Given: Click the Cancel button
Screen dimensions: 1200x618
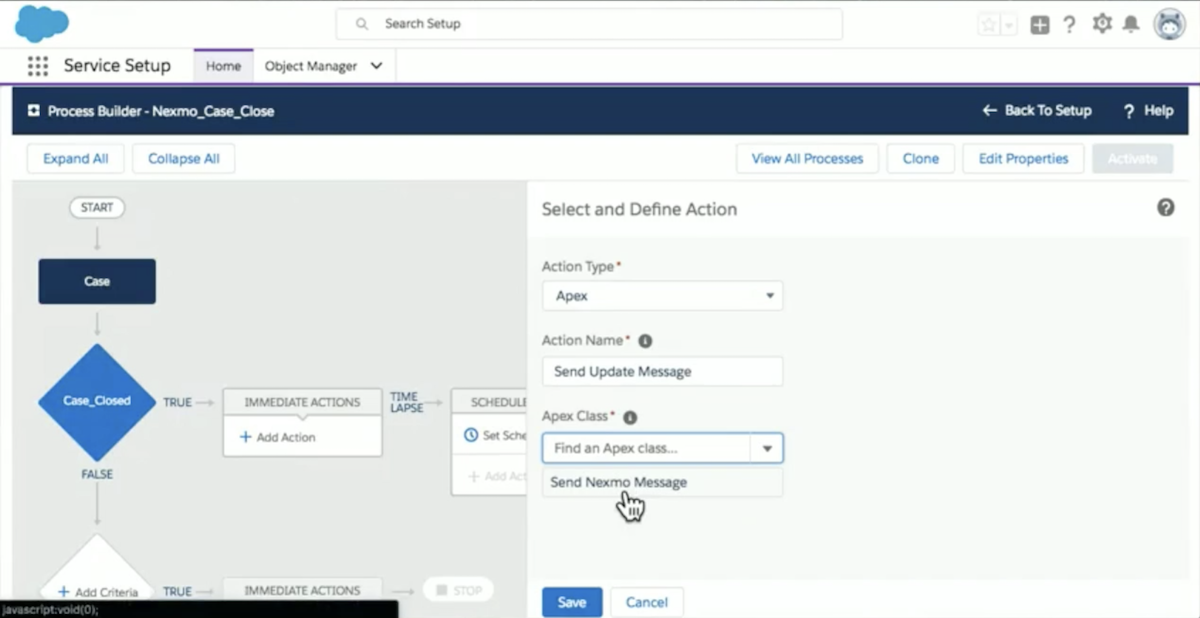Looking at the screenshot, I should tap(647, 602).
